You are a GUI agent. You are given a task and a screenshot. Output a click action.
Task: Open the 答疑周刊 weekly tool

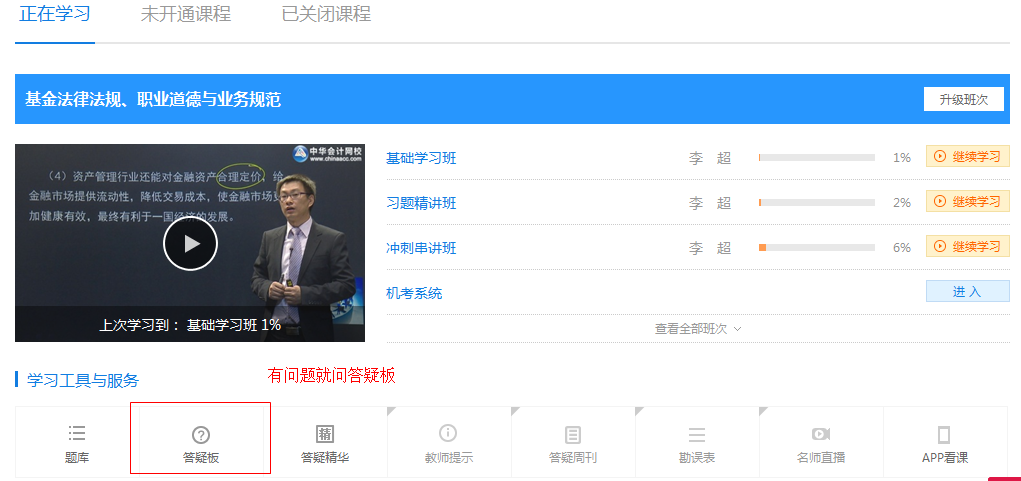(573, 443)
